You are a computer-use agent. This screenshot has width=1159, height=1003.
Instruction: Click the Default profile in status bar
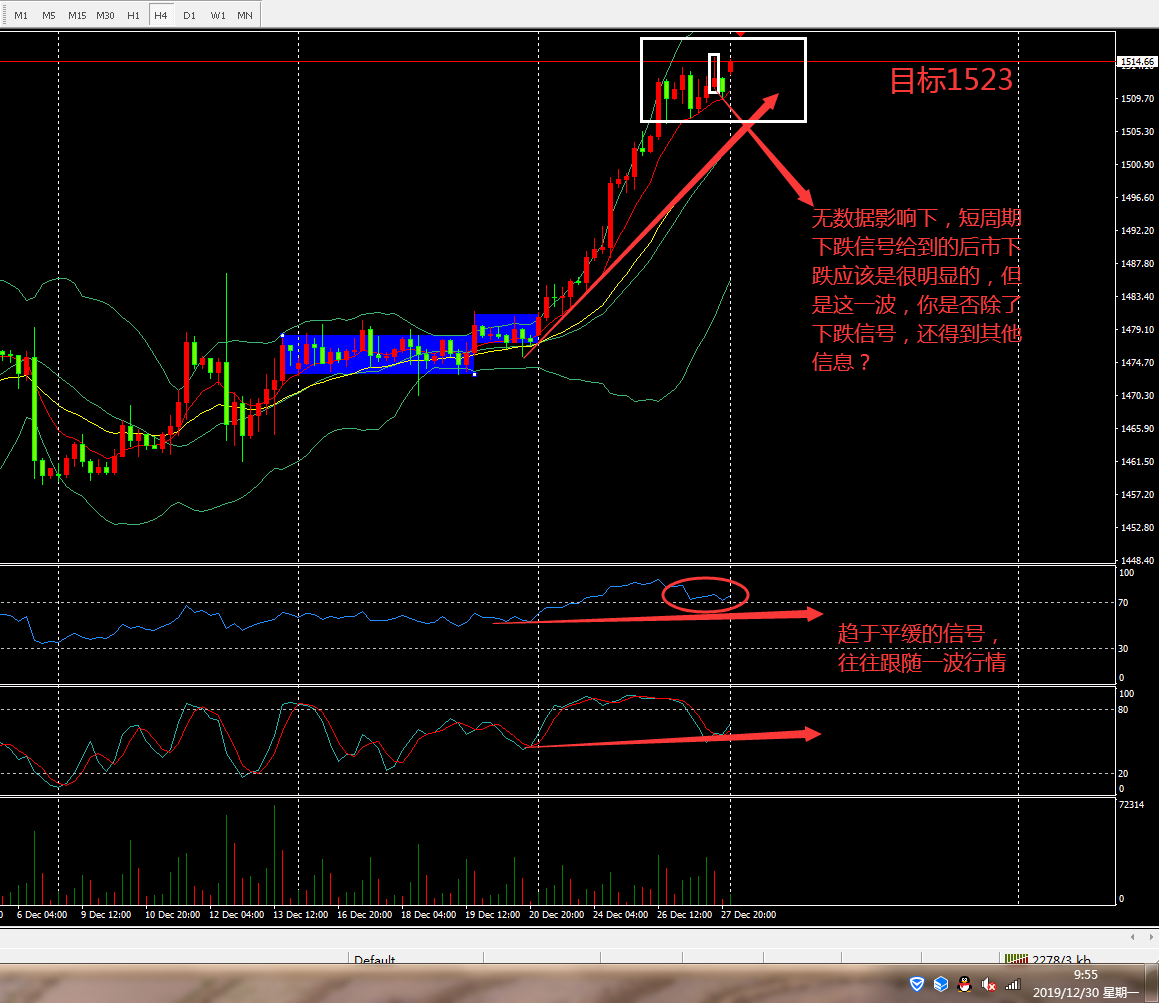pos(374,960)
